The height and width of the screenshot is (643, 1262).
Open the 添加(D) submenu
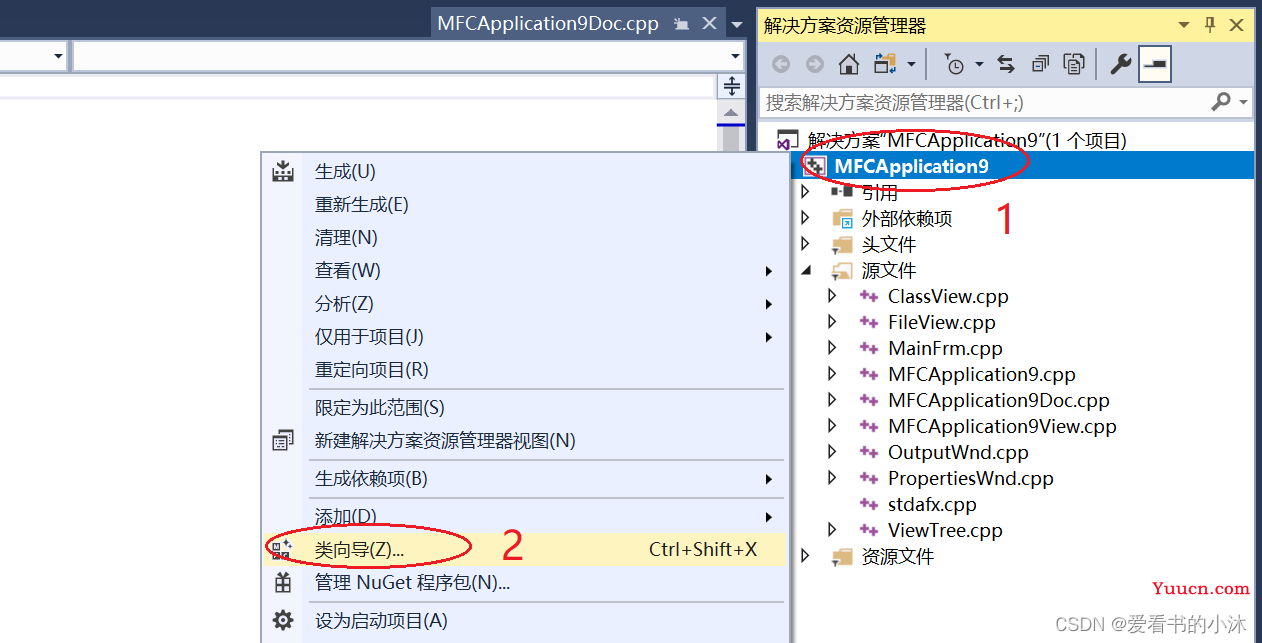523,516
